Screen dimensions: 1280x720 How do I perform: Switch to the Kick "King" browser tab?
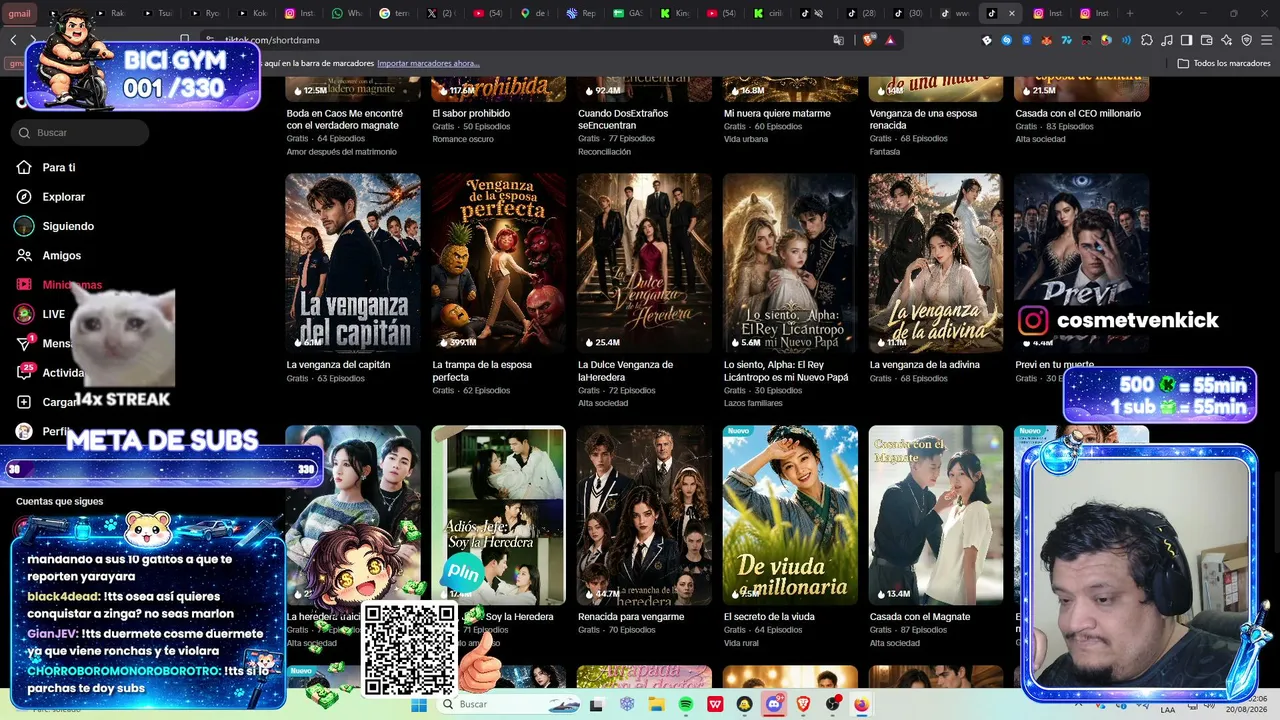click(677, 13)
